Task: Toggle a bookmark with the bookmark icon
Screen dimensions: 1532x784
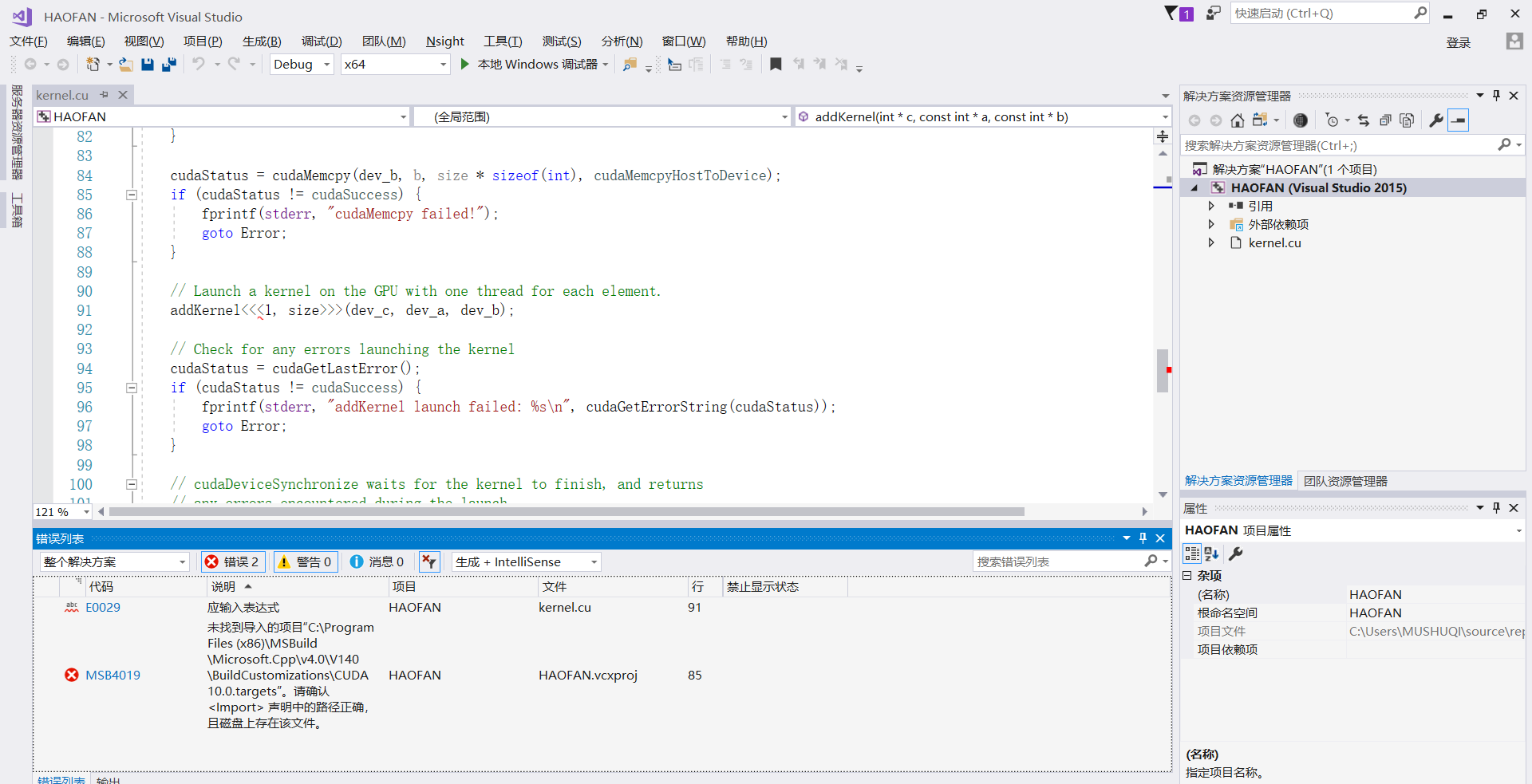Action: [x=776, y=64]
